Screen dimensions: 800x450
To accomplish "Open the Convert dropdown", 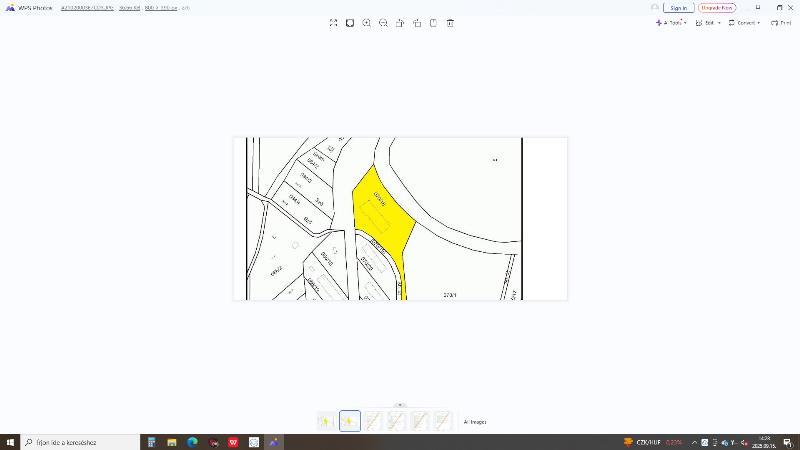I will 745,22.
